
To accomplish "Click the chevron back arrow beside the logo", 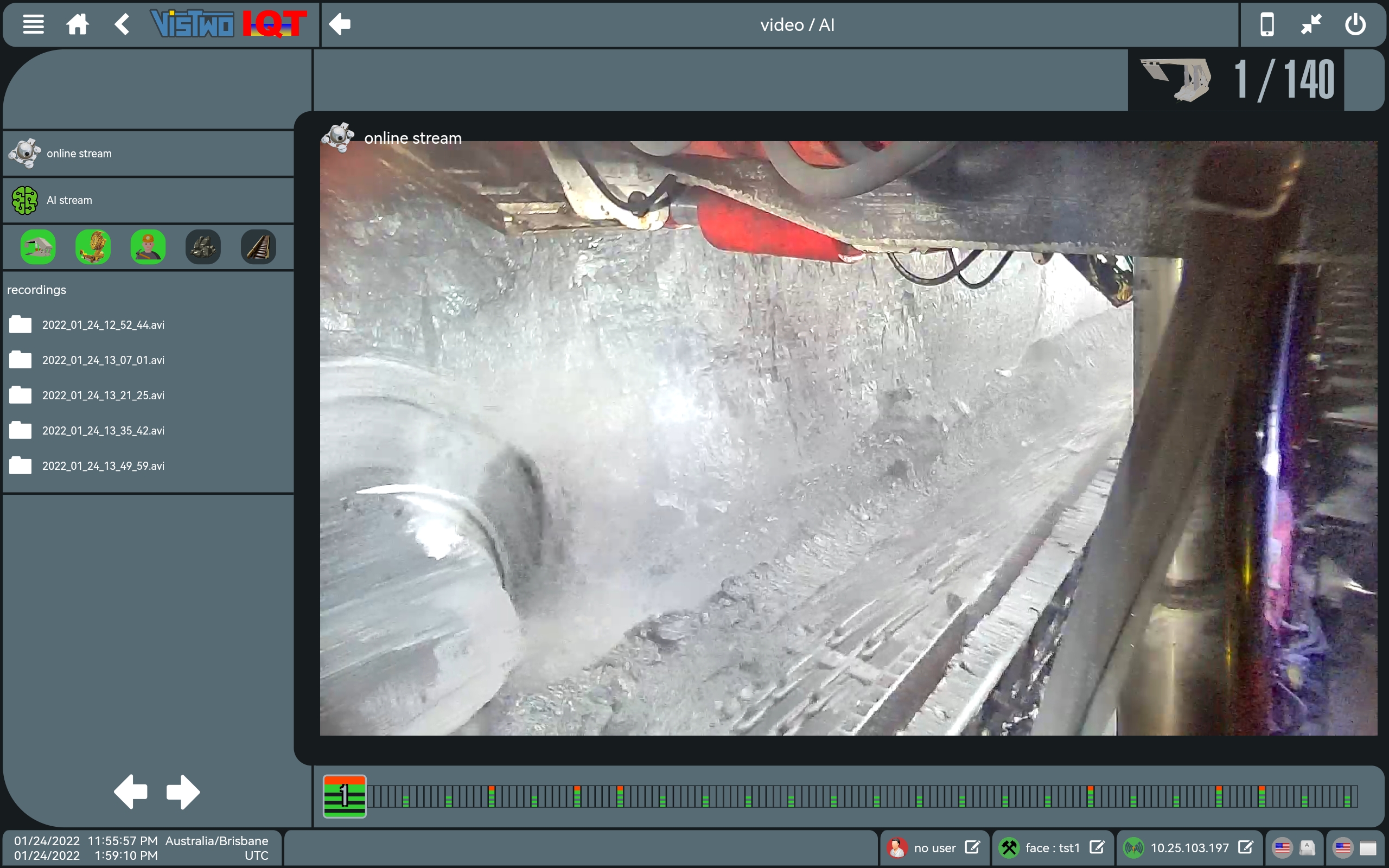I will (x=122, y=25).
